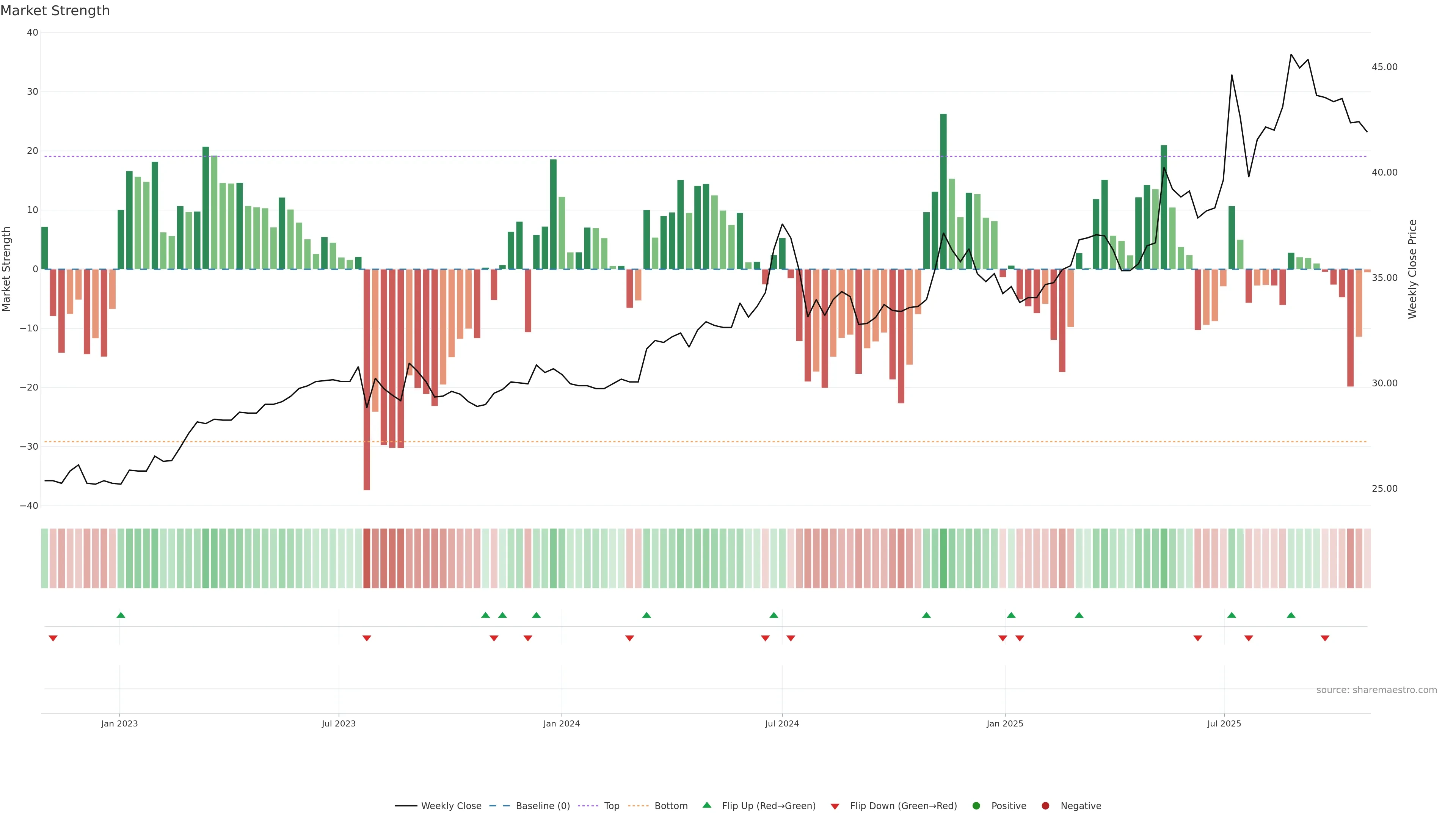Click the dark red heat strip cell
Viewport: 1456px width, 819px height.
click(367, 559)
